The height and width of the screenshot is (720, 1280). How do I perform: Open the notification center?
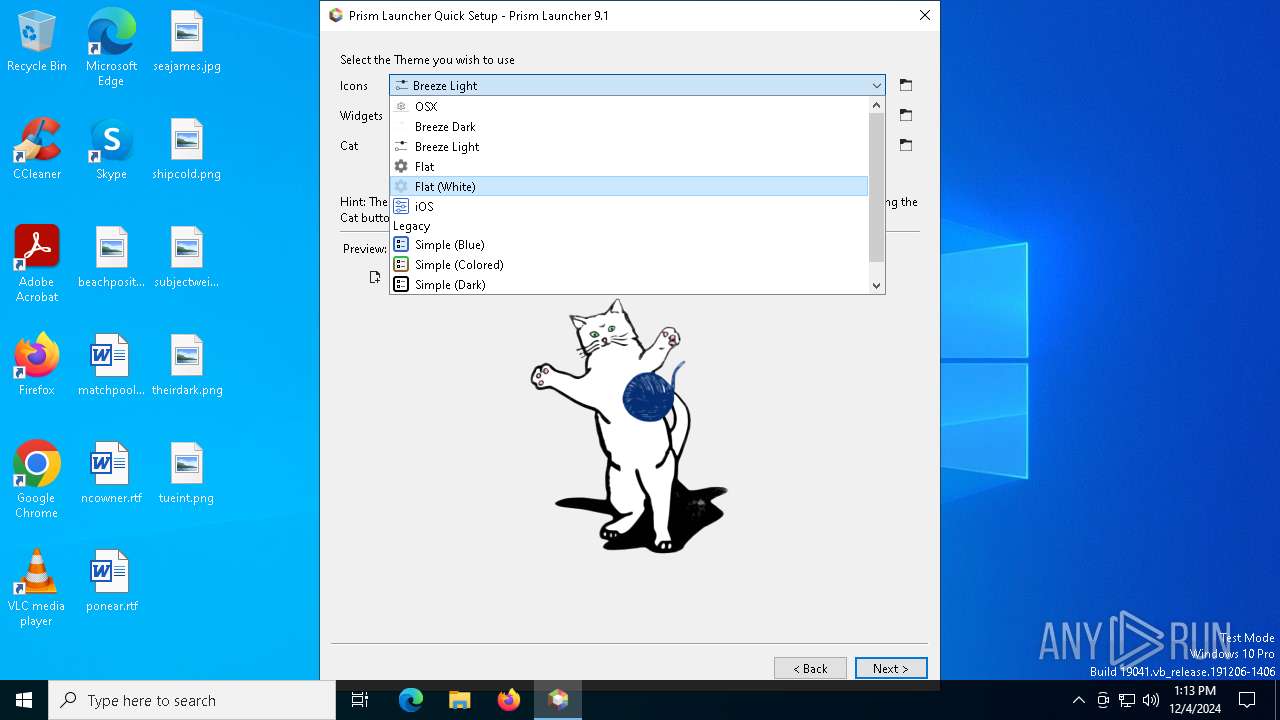pyautogui.click(x=1247, y=700)
